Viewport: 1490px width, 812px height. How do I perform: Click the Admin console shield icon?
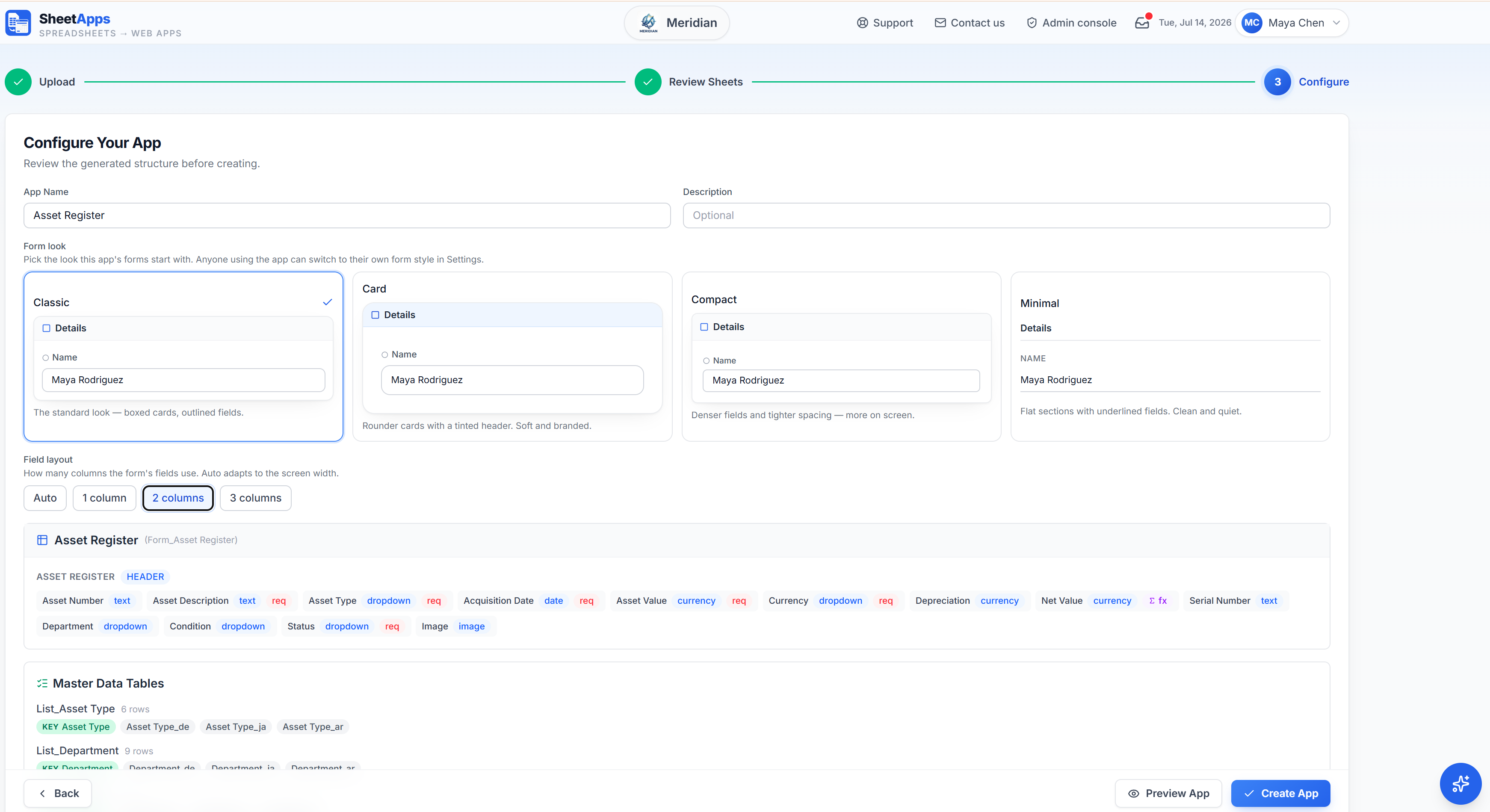click(x=1031, y=23)
